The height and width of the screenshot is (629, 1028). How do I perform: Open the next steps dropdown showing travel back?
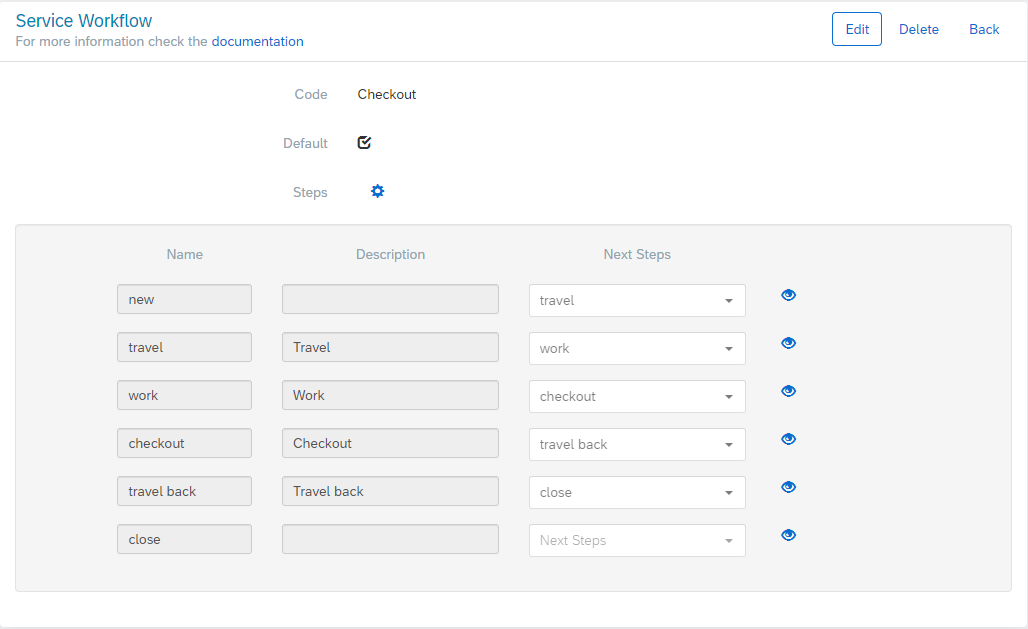pyautogui.click(x=637, y=444)
